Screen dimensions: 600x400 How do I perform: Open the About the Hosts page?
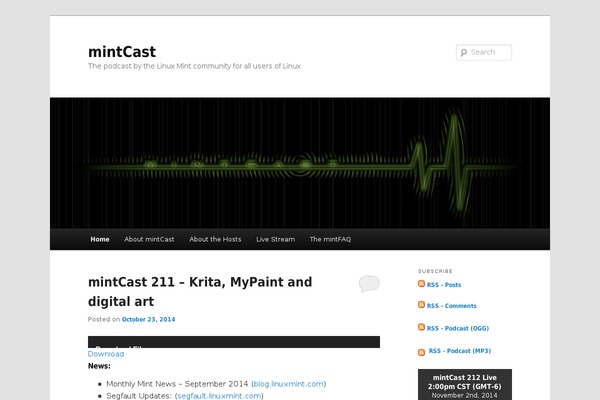tap(215, 239)
